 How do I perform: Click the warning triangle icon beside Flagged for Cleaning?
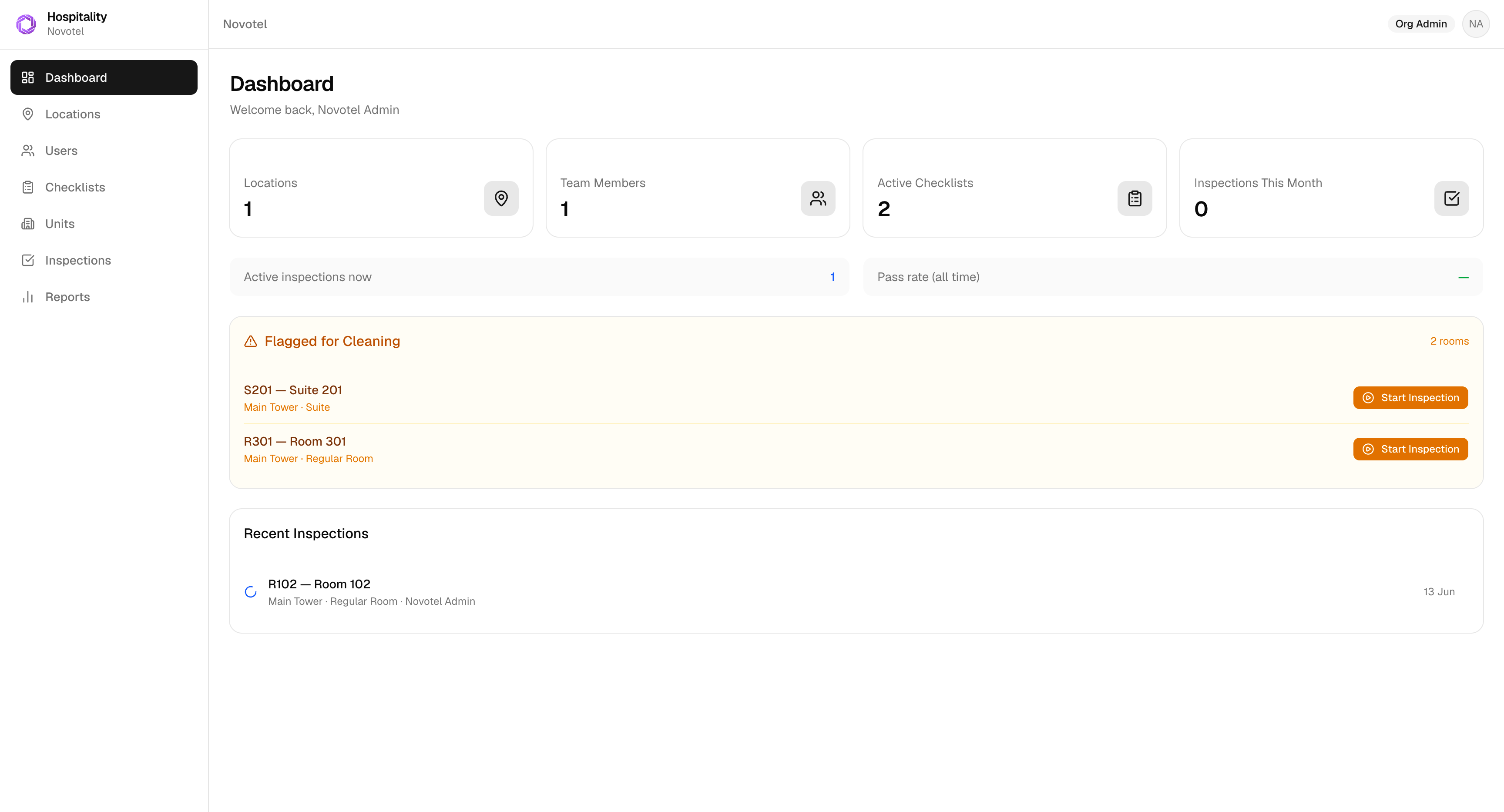[x=251, y=342]
